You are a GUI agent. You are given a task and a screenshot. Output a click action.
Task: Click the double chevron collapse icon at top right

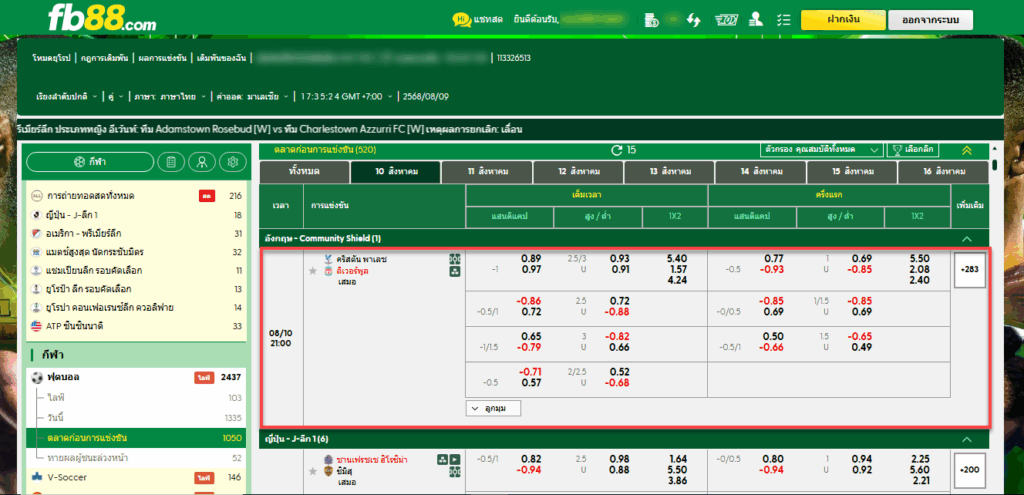pyautogui.click(x=967, y=150)
